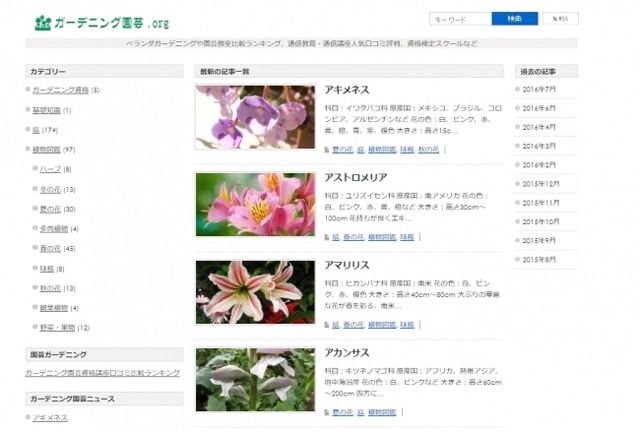Image resolution: width=640 pixels, height=431 pixels.
Task: Open the 秋の花 (13) sidebar subcategory
Action: (x=50, y=289)
